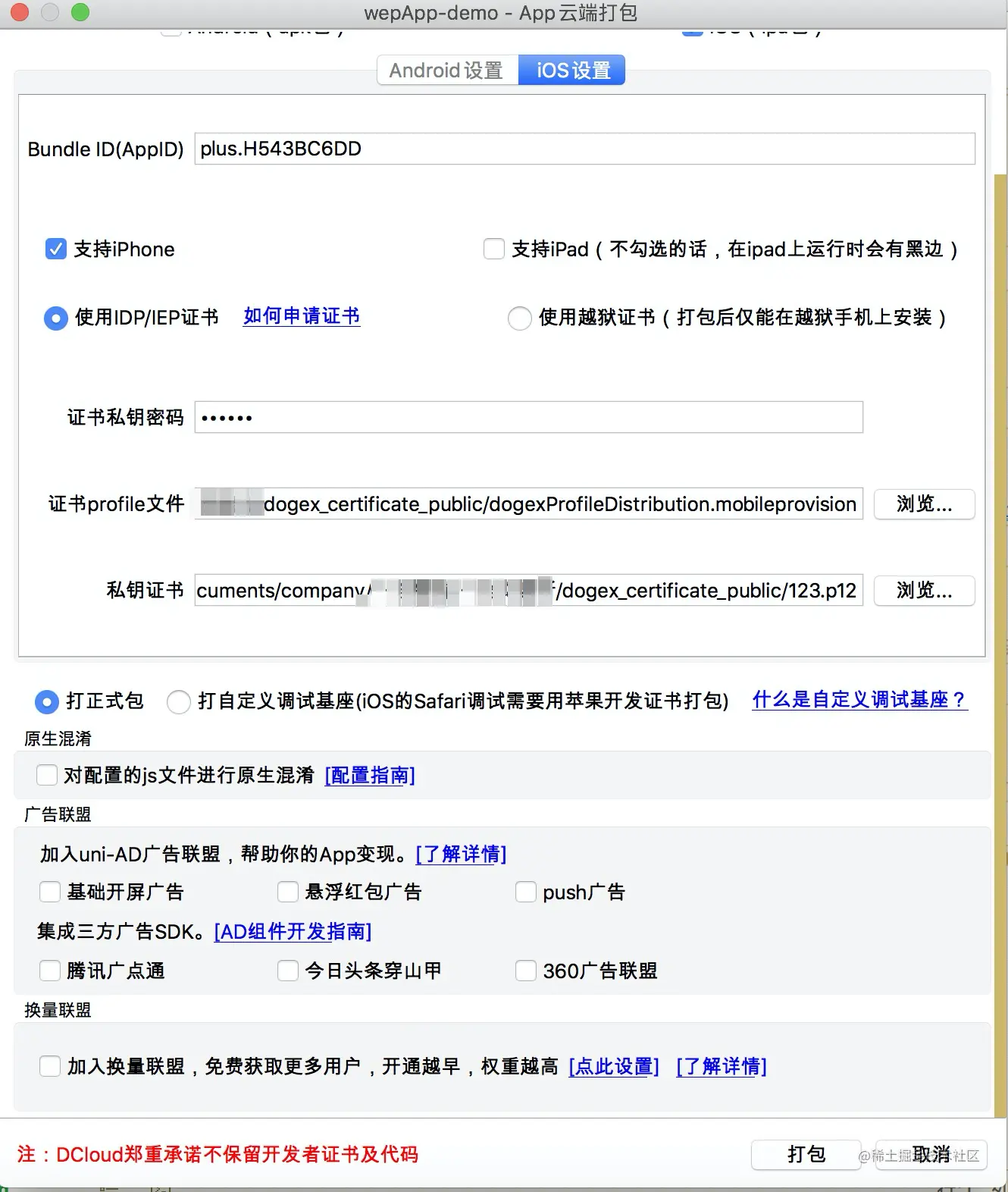Tick the push广告 checkbox
This screenshot has height=1192, width=1008.
tap(526, 892)
